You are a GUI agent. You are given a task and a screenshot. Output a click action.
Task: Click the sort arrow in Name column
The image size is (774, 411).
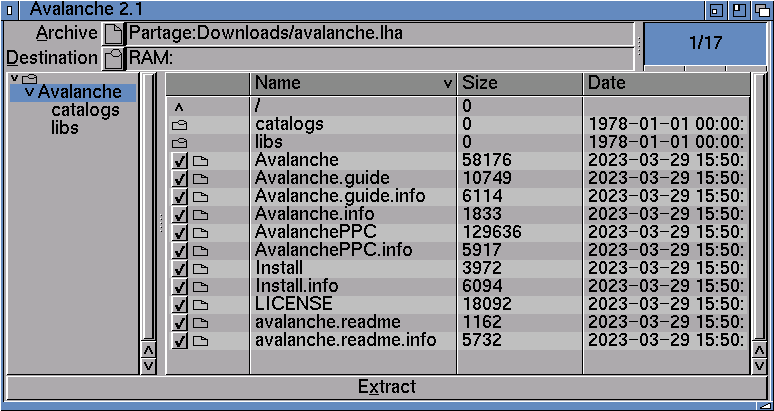click(447, 84)
